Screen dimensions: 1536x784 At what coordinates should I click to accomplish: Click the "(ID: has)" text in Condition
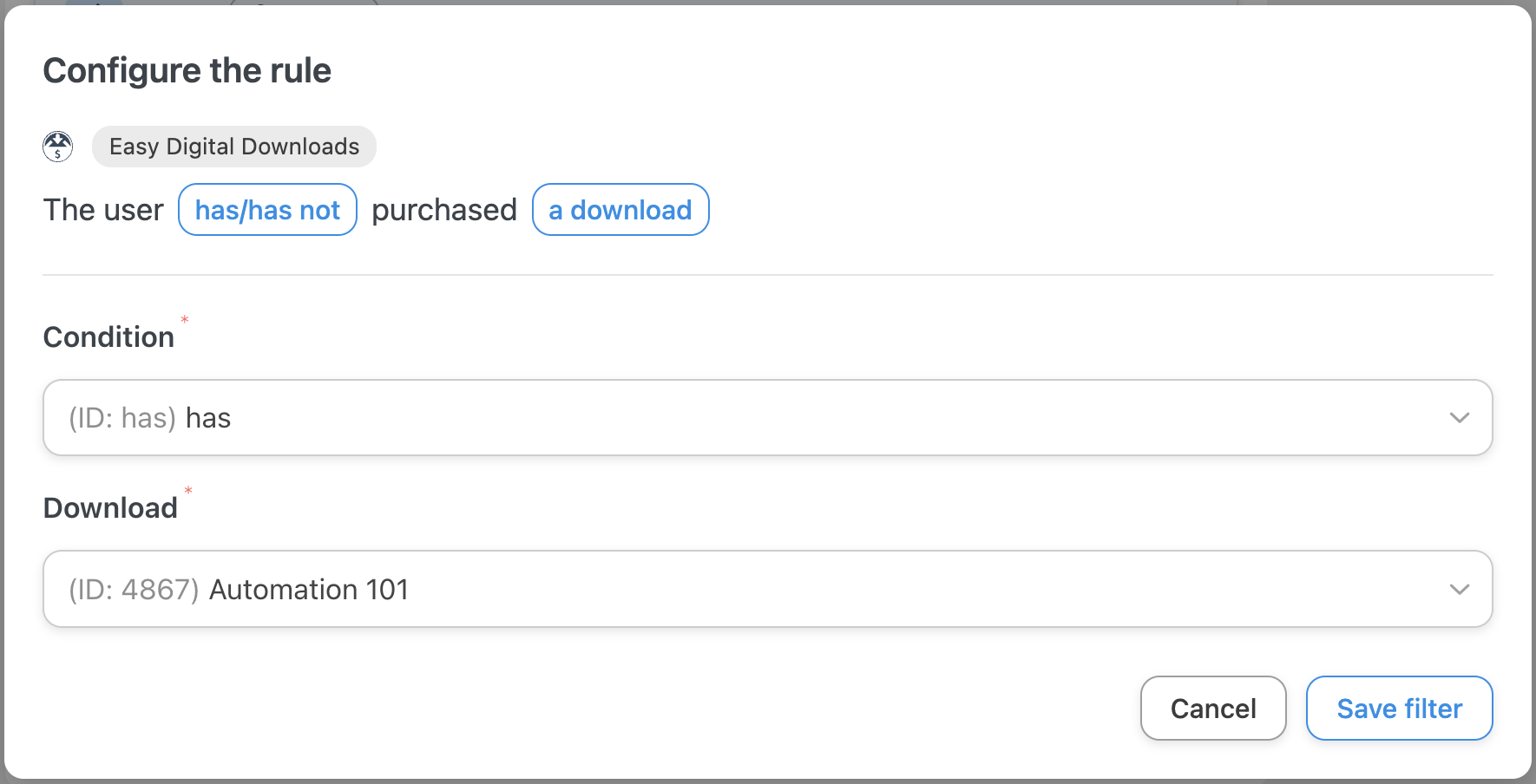pyautogui.click(x=122, y=418)
